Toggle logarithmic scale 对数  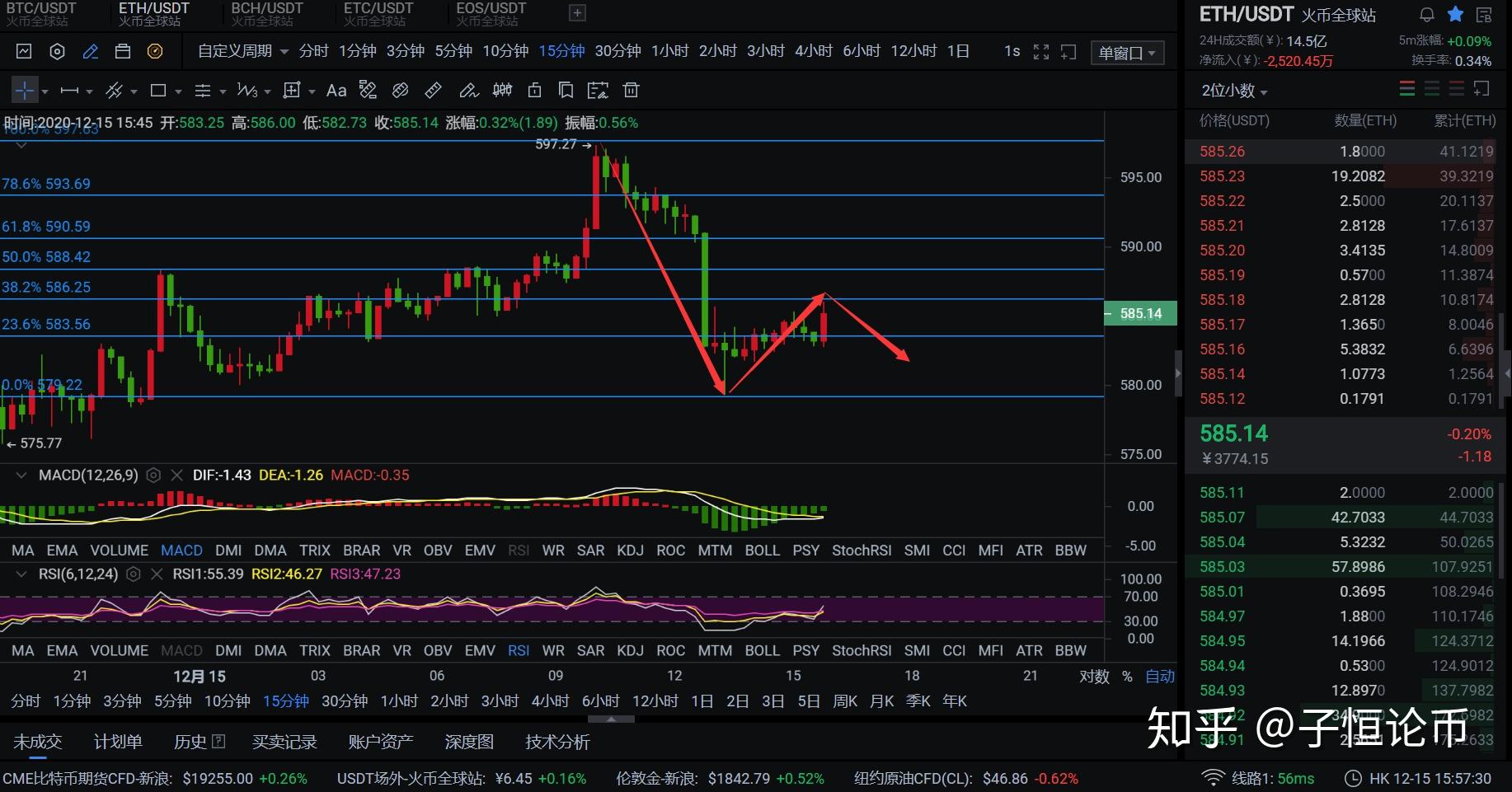pos(1094,676)
